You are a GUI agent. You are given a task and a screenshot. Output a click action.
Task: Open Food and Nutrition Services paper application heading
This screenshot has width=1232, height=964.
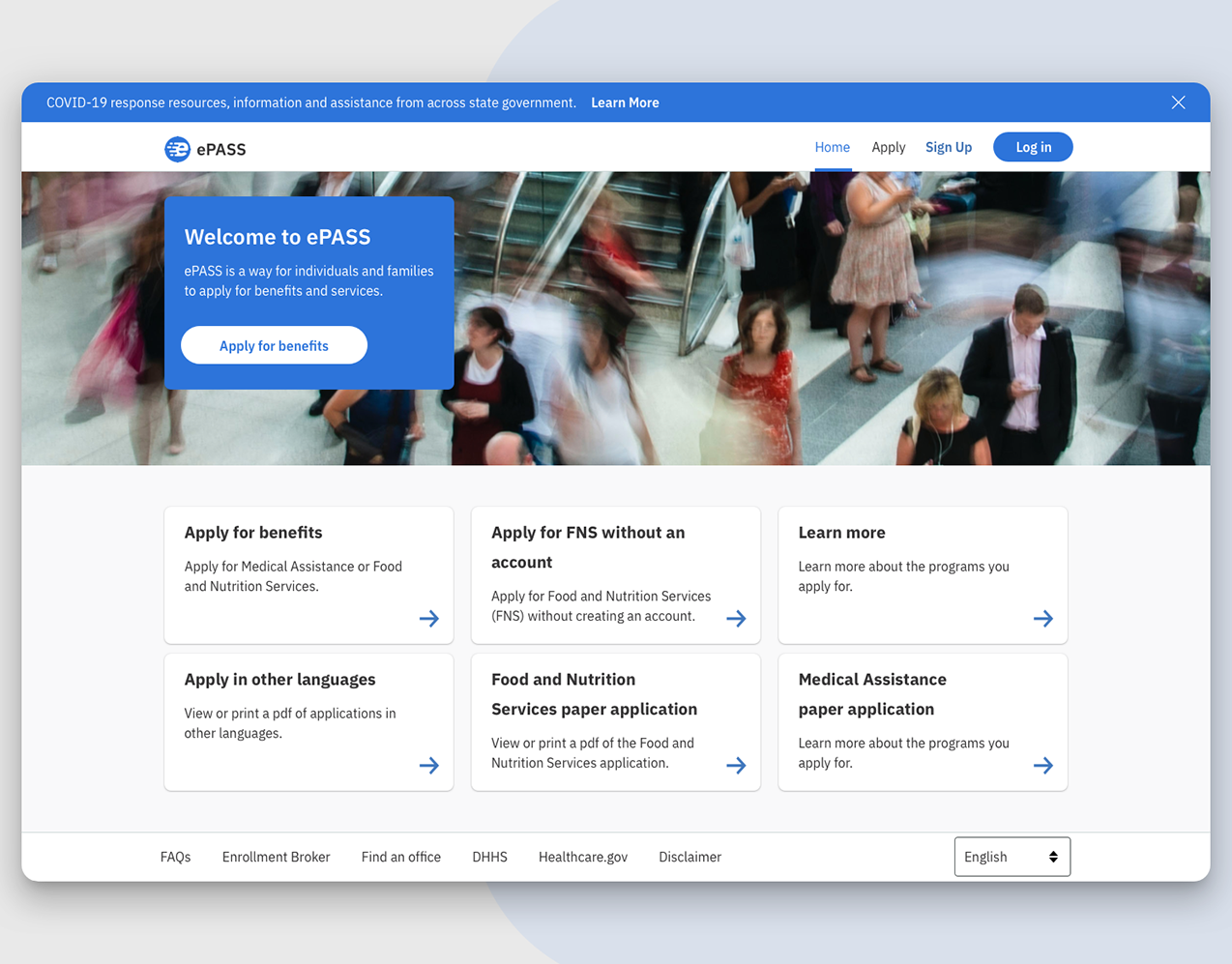click(x=594, y=694)
